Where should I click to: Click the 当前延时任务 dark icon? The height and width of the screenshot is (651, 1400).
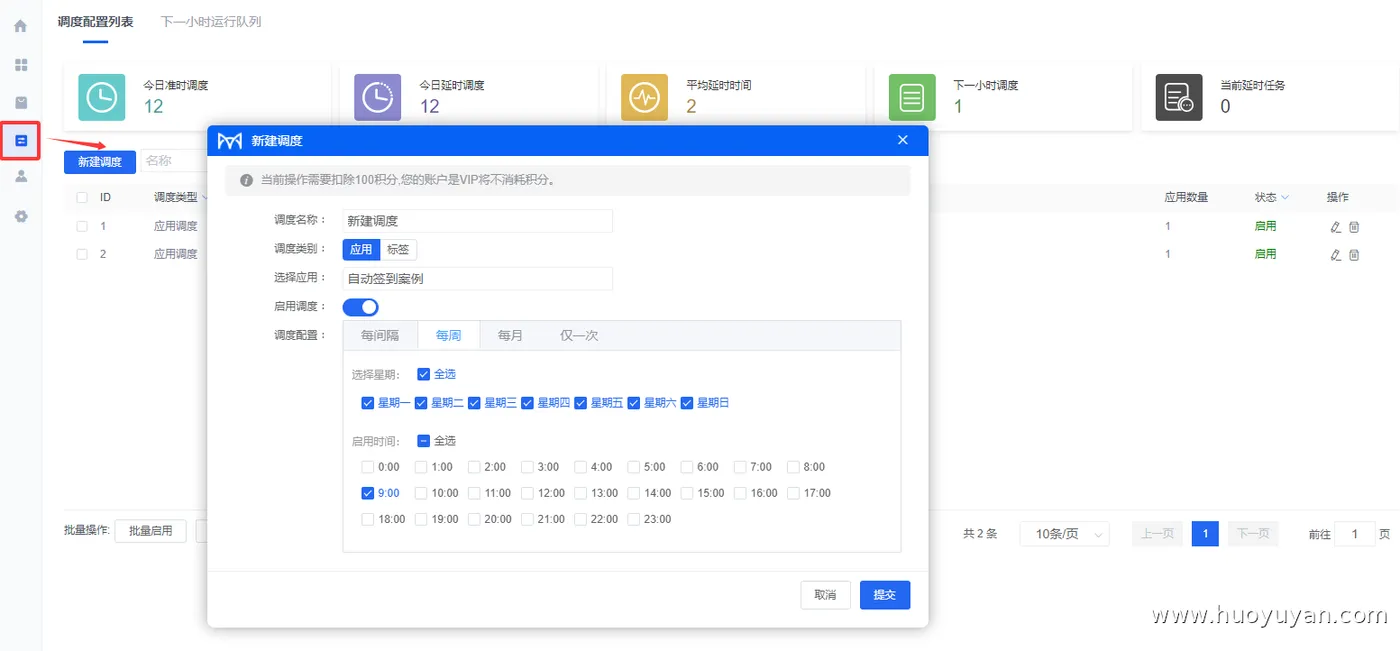click(1179, 97)
